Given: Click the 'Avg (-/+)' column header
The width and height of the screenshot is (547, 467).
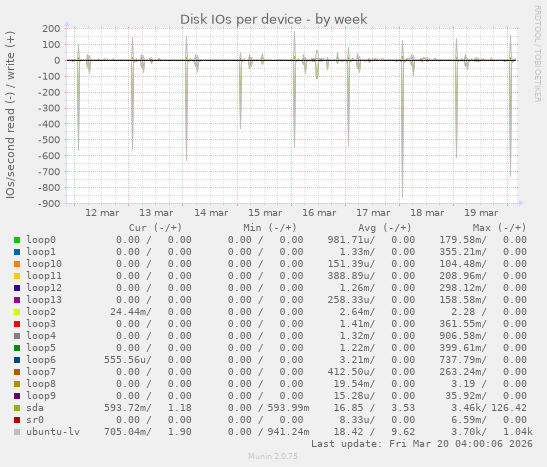Looking at the screenshot, I should coord(384,228).
